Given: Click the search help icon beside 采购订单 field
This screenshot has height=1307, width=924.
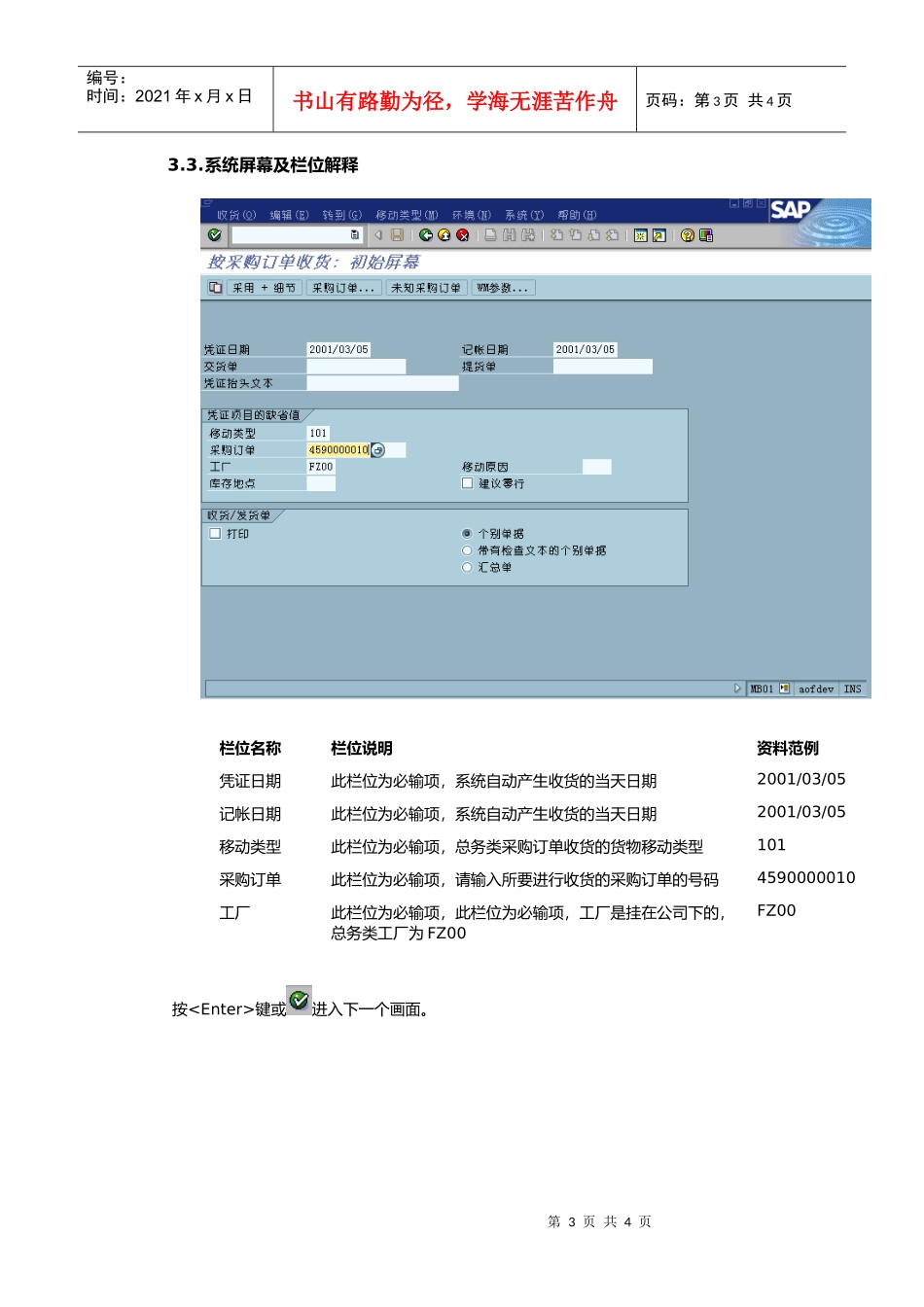Looking at the screenshot, I should pos(377,450).
